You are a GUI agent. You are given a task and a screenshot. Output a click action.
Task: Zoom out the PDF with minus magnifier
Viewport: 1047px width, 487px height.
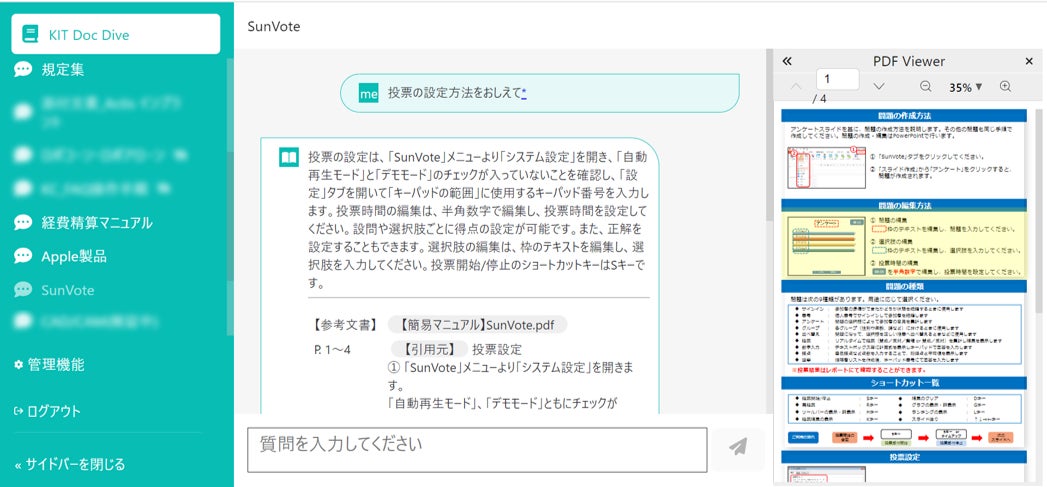925,86
